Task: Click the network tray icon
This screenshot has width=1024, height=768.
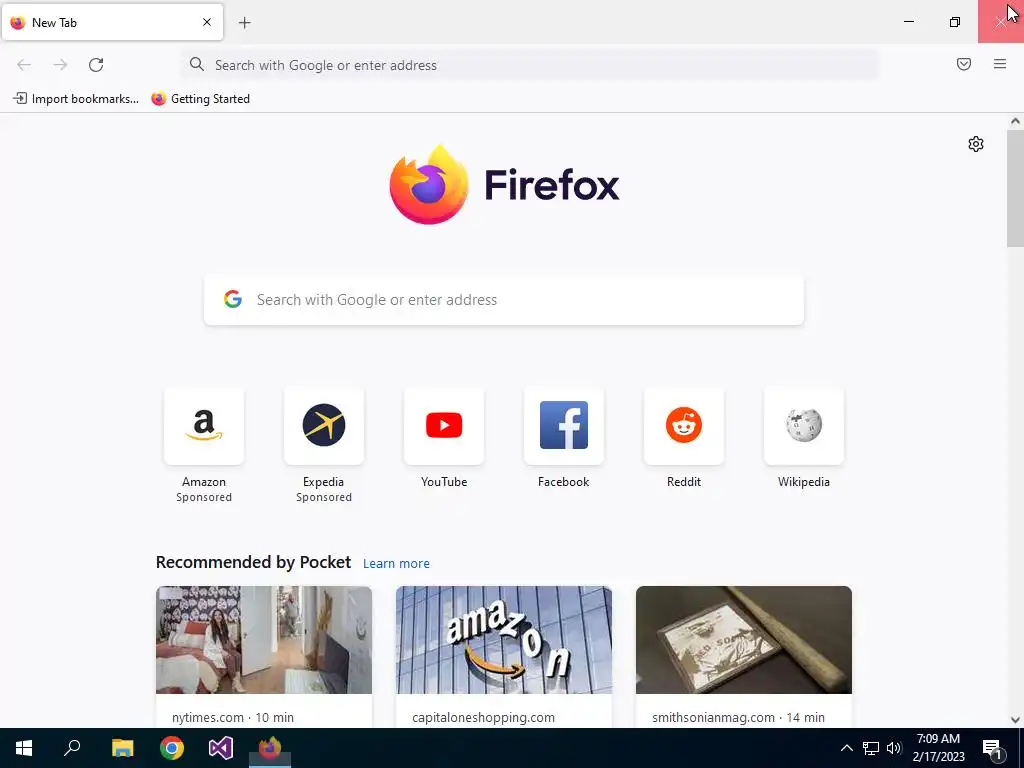Action: pos(871,748)
